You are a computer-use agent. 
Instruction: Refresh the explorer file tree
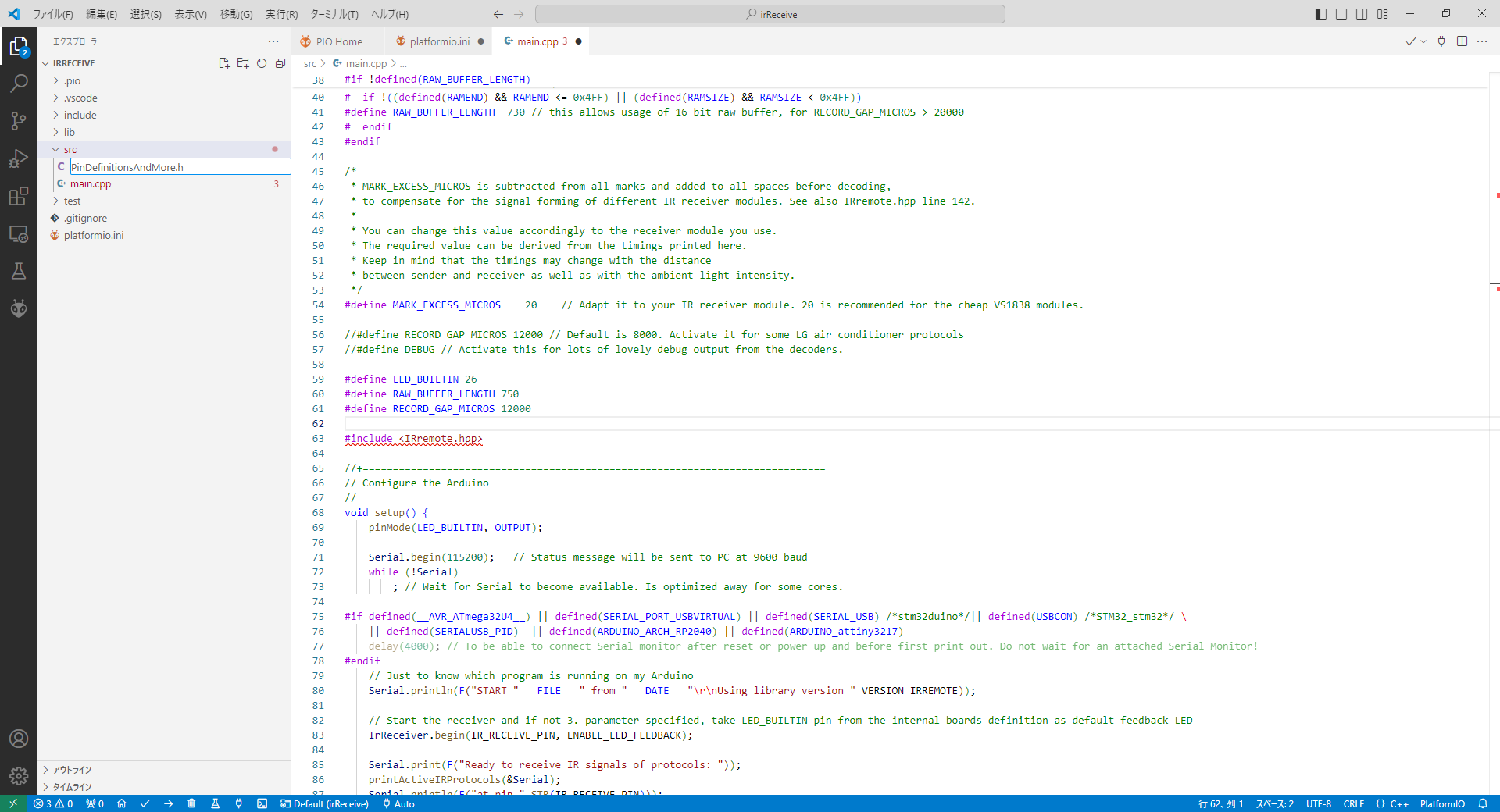click(x=262, y=63)
